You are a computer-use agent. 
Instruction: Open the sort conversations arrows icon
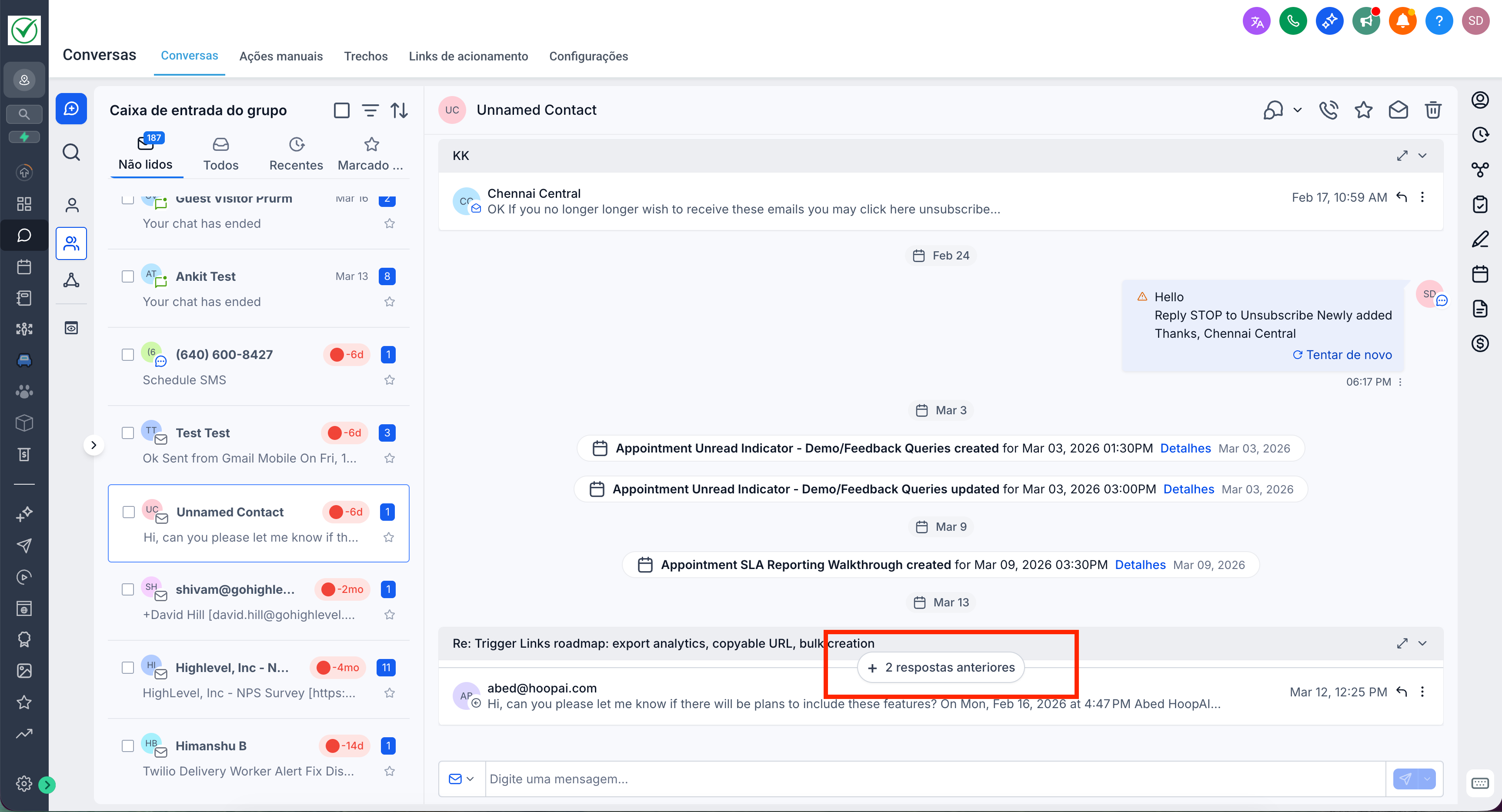point(399,110)
